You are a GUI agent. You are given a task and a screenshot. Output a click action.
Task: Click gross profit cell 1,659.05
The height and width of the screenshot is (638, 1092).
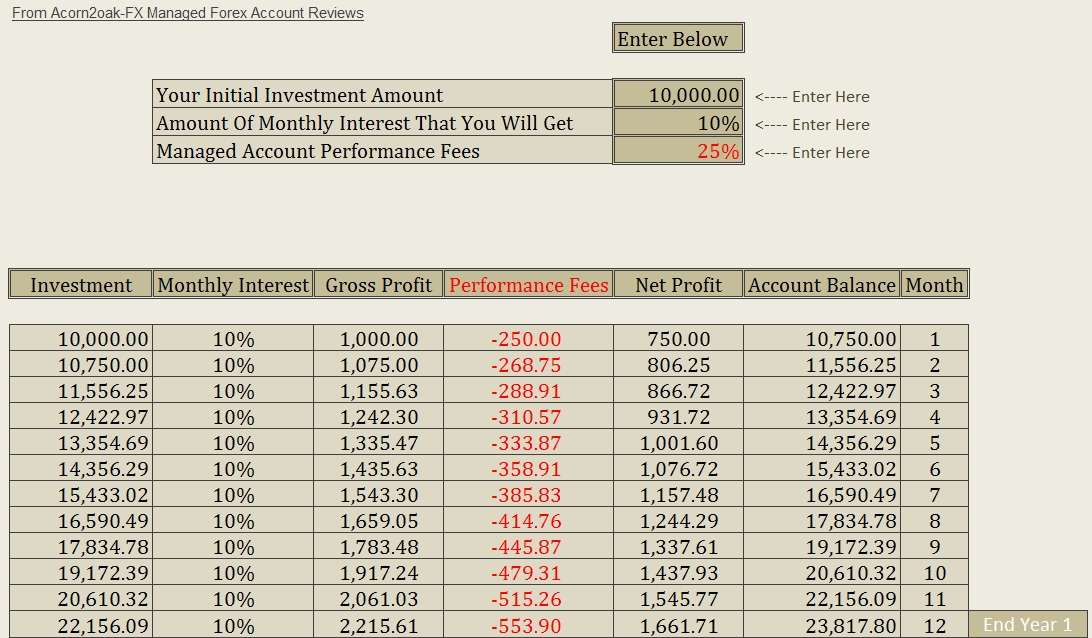click(x=378, y=520)
